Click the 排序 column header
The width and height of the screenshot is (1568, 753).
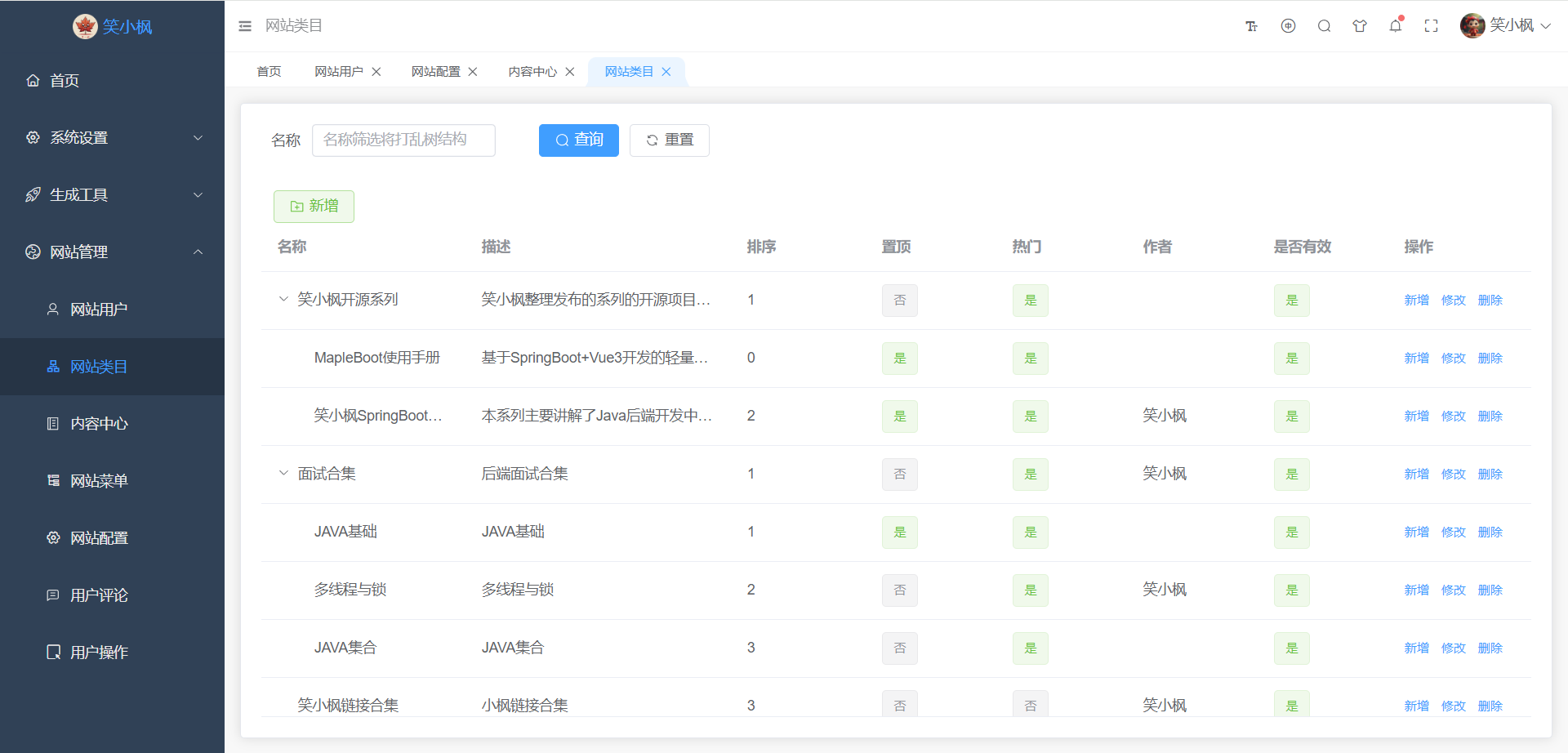(761, 247)
